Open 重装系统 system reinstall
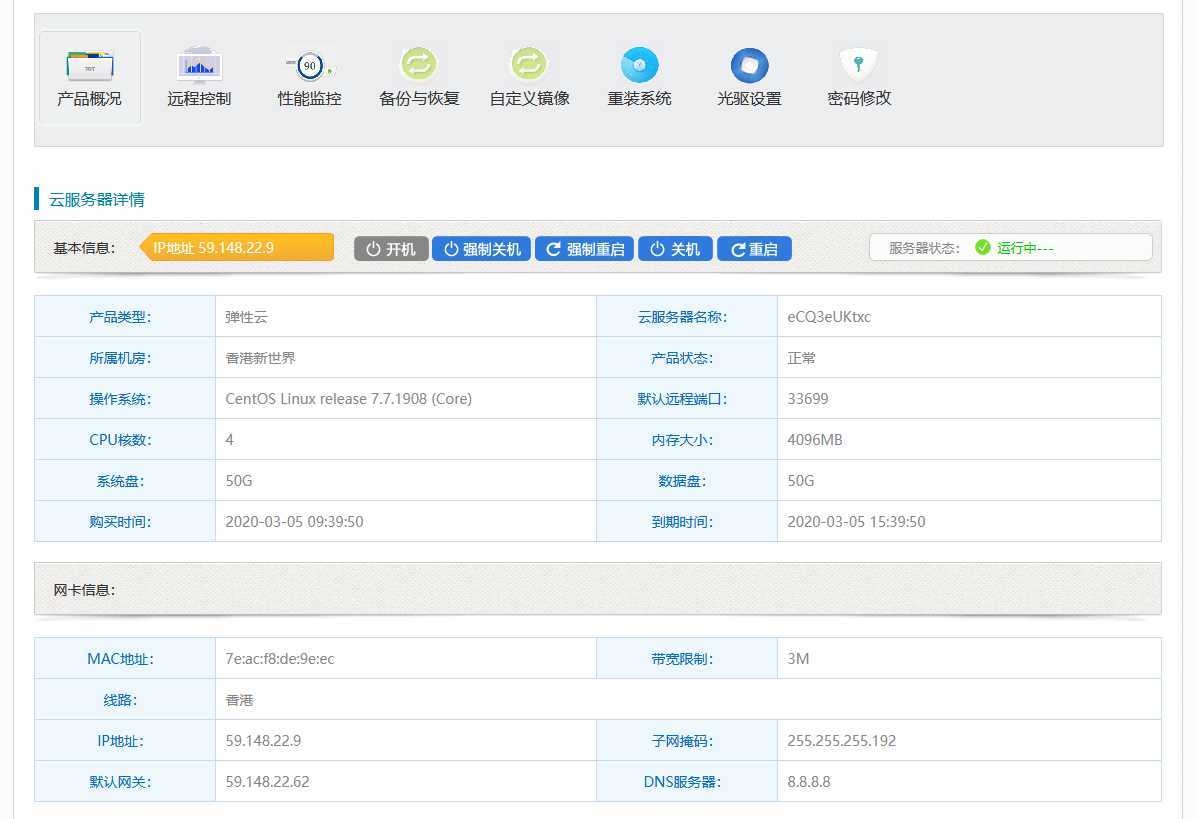1196x819 pixels. click(638, 78)
